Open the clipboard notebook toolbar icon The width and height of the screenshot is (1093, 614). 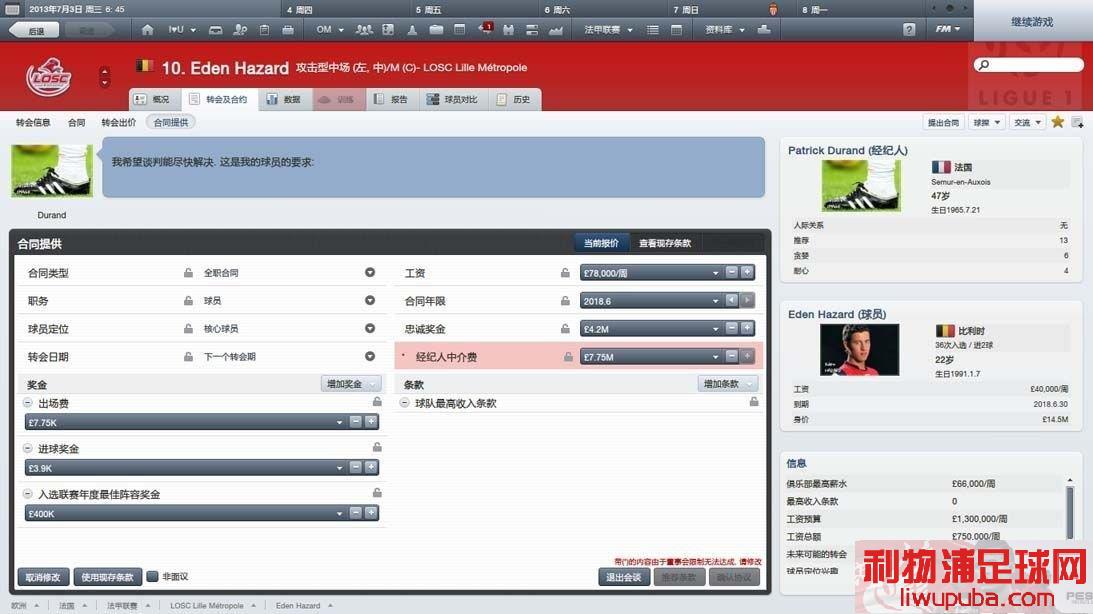264,30
